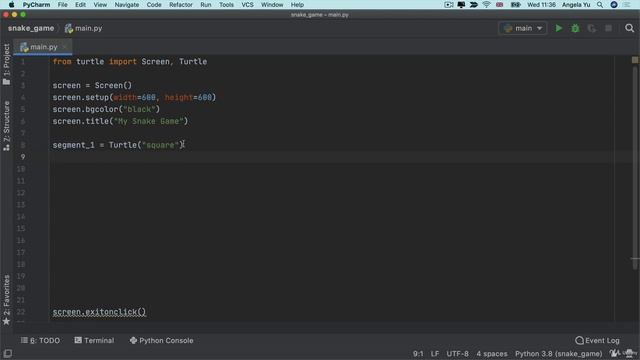Open the Favorites tool window sidebar tab
640x360 pixels.
pyautogui.click(x=6, y=299)
